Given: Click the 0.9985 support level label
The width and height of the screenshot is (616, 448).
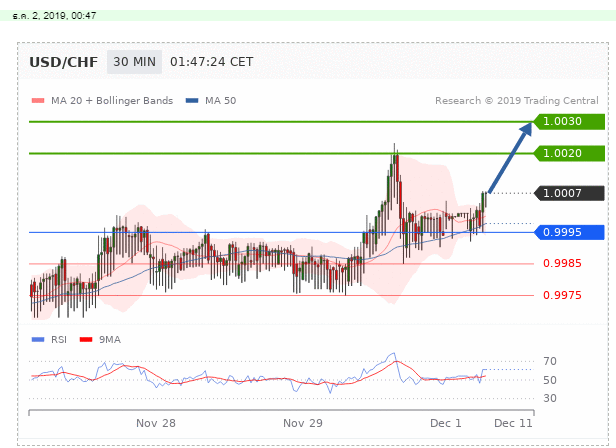Looking at the screenshot, I should (x=562, y=263).
